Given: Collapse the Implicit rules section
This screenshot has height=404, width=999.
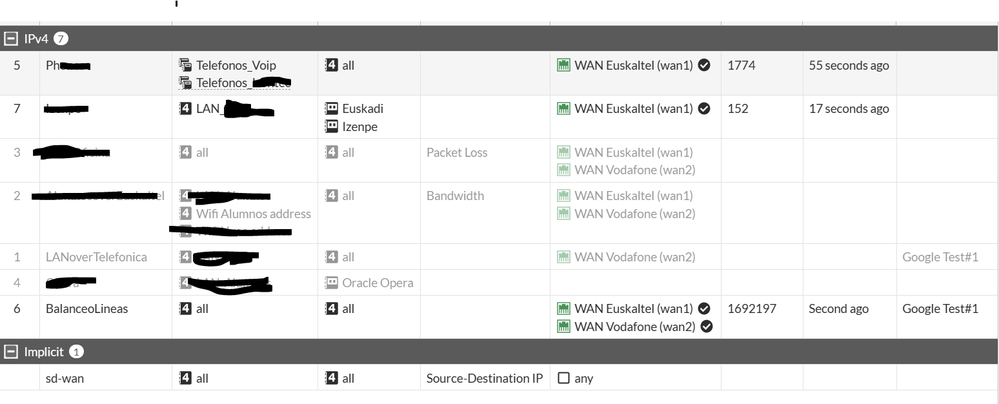Looking at the screenshot, I should point(11,352).
